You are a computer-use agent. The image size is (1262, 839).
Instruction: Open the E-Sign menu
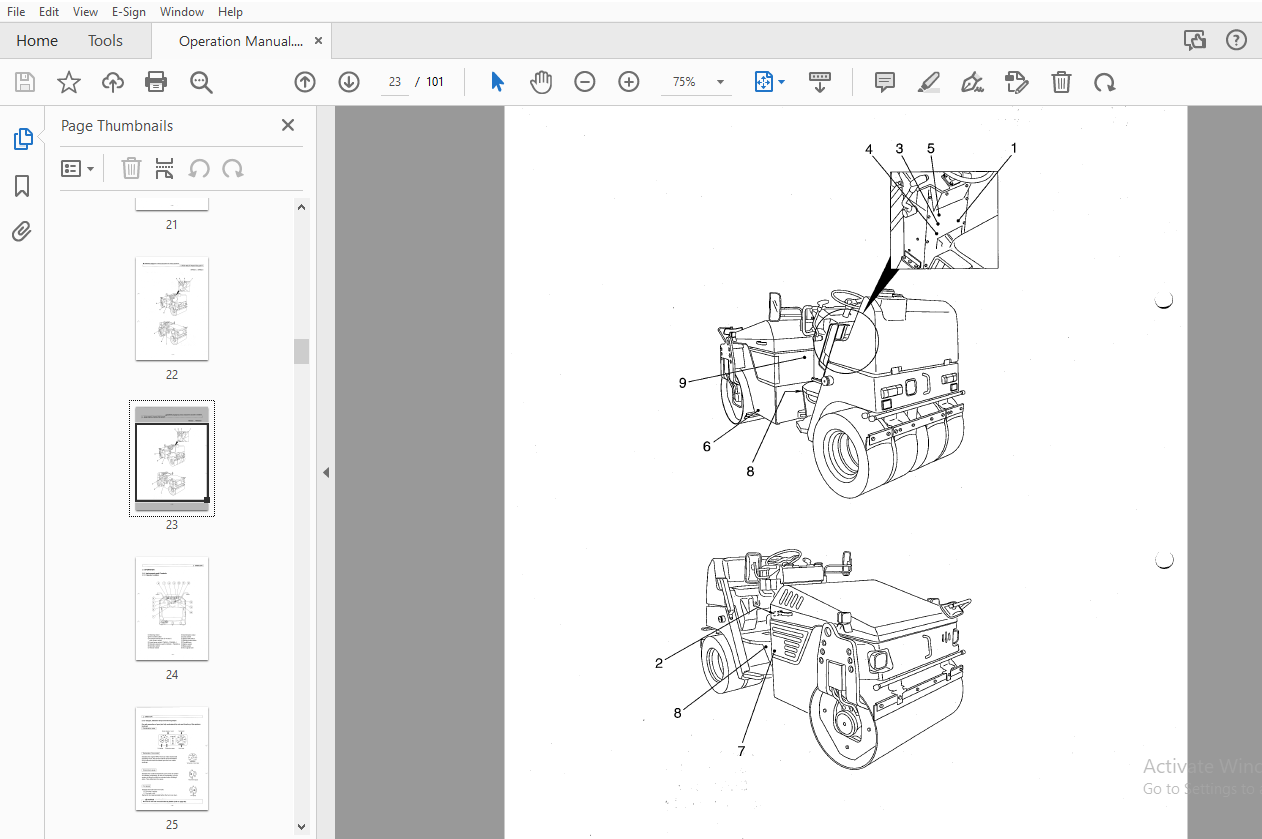coord(128,11)
